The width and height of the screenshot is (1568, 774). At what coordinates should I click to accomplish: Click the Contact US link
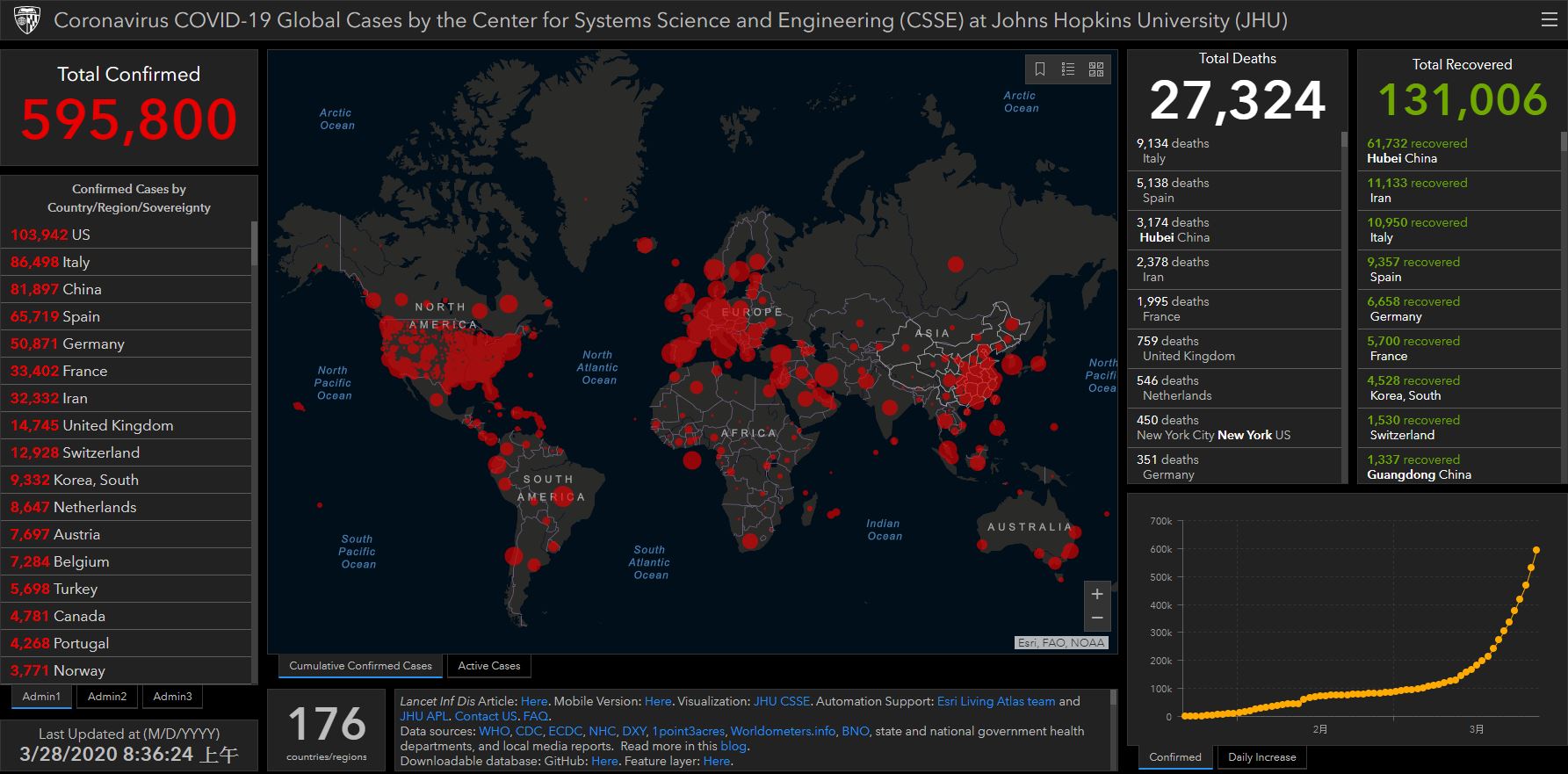(x=486, y=716)
